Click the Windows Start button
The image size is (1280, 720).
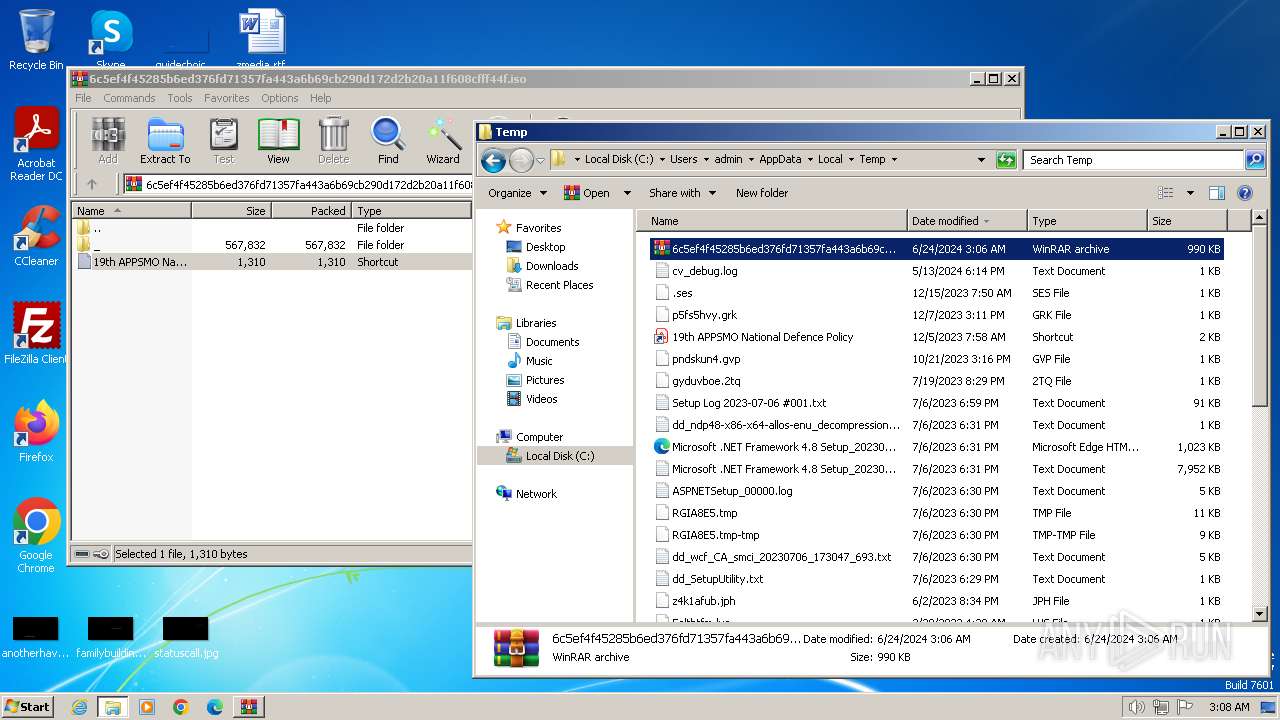point(27,707)
